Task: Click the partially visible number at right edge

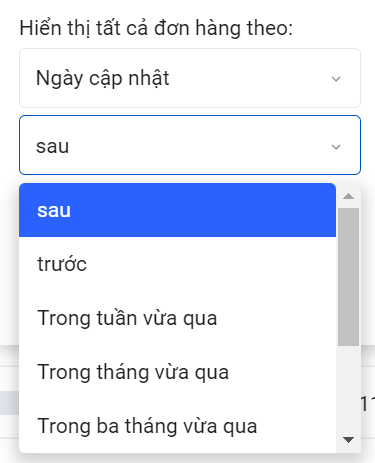Action: click(x=368, y=403)
